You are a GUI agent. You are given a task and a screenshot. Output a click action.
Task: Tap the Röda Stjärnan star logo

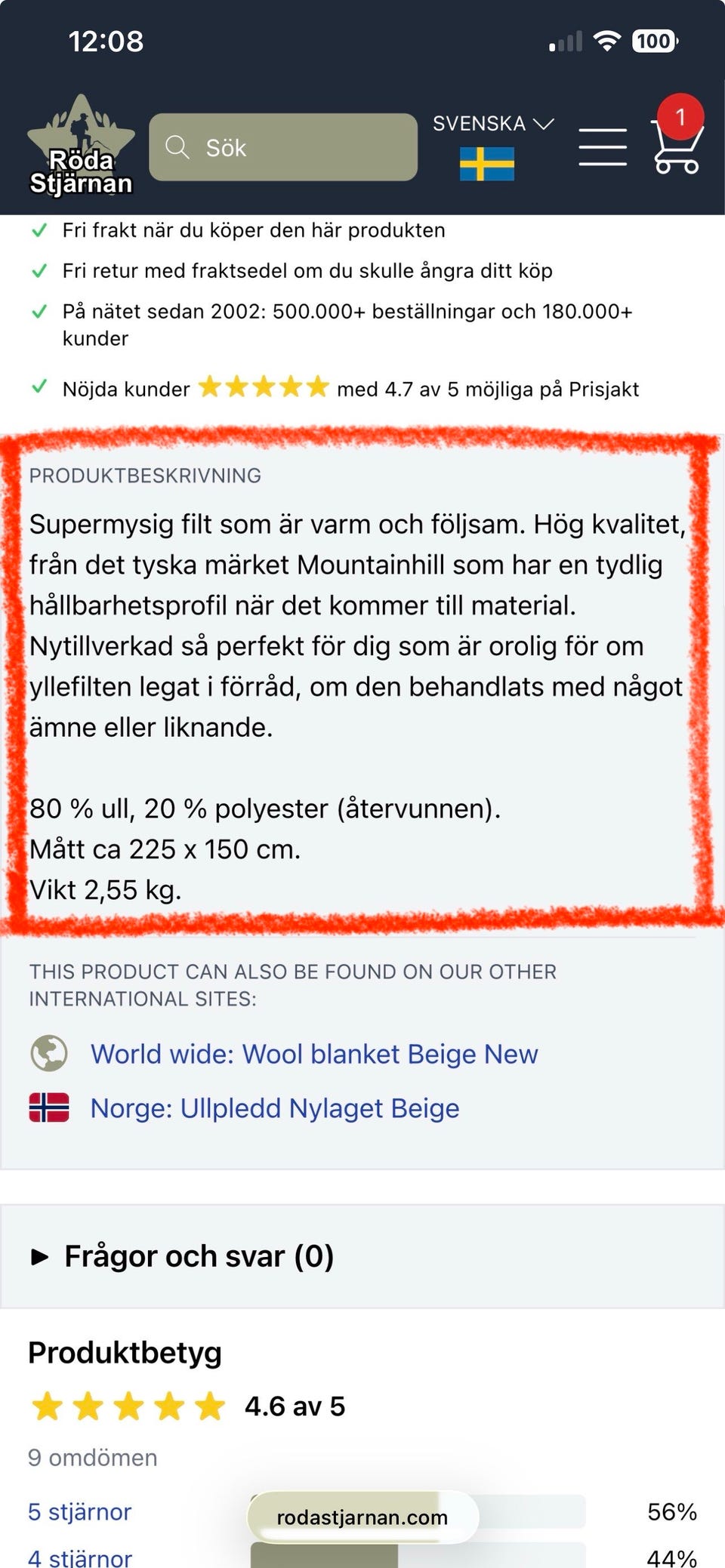pos(81,145)
